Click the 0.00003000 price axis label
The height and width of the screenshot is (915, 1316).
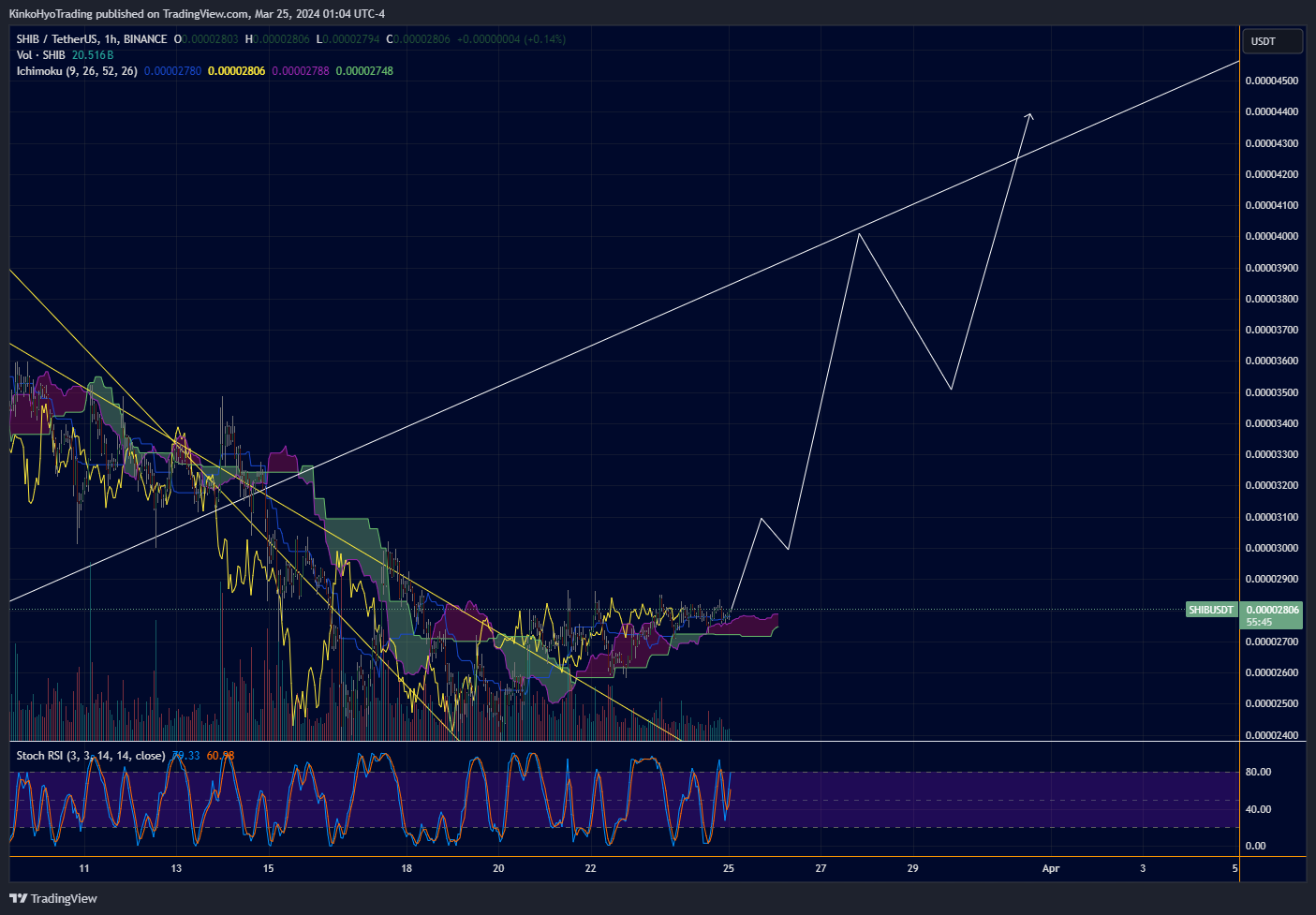(x=1272, y=548)
